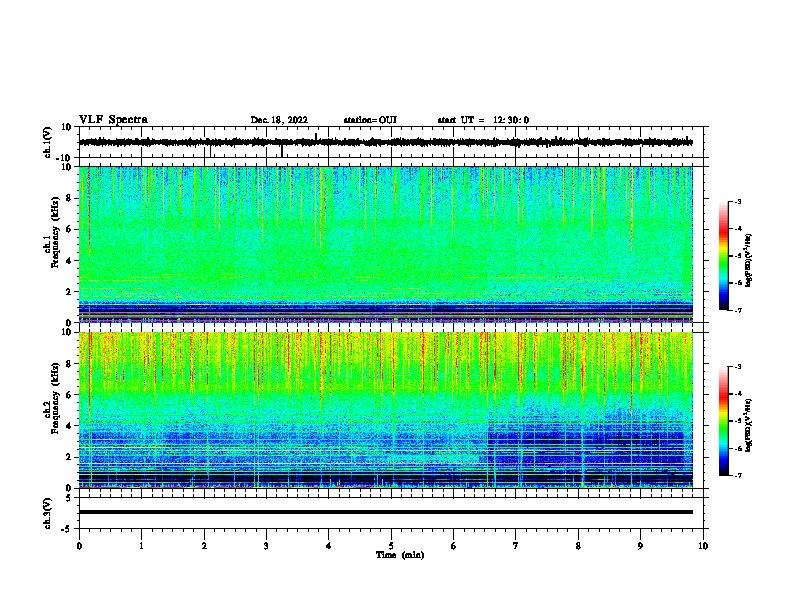Click the "ch.1(V)" waveform axis label
The width and height of the screenshot is (792, 612).
[48, 142]
